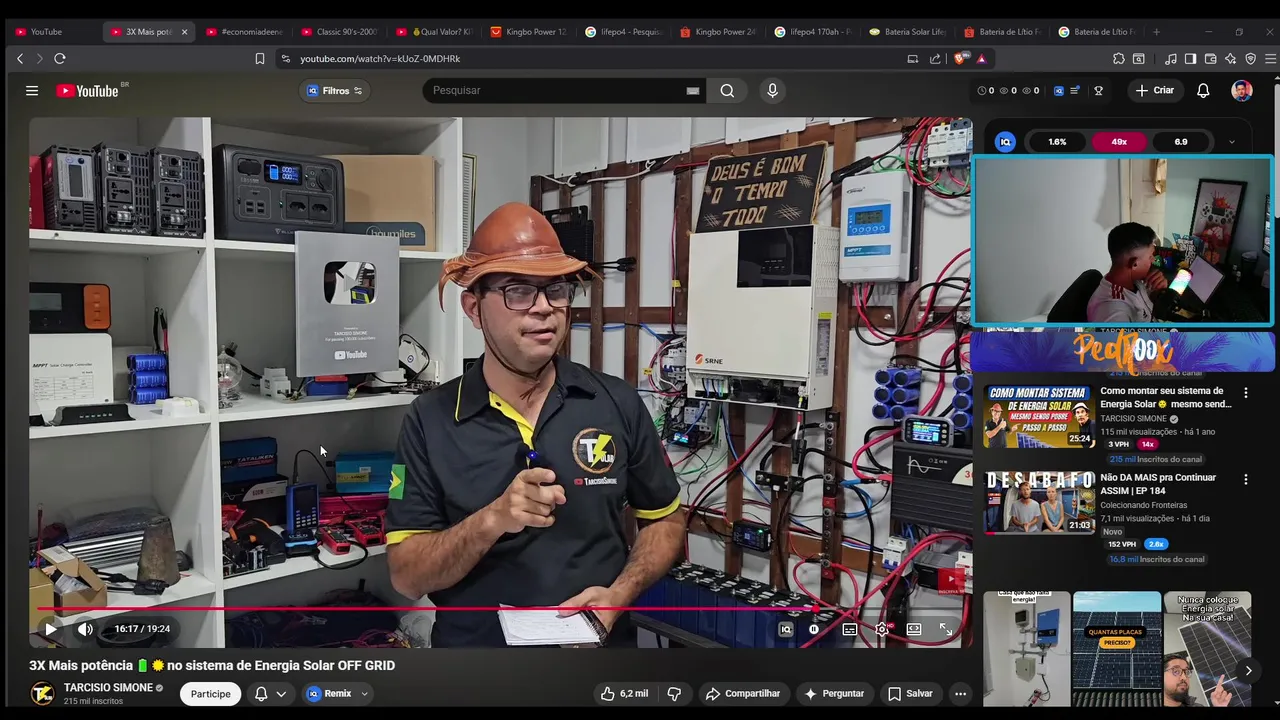The width and height of the screenshot is (1280, 720).
Task: Open browser extensions puzzle icon
Action: pos(1119,59)
